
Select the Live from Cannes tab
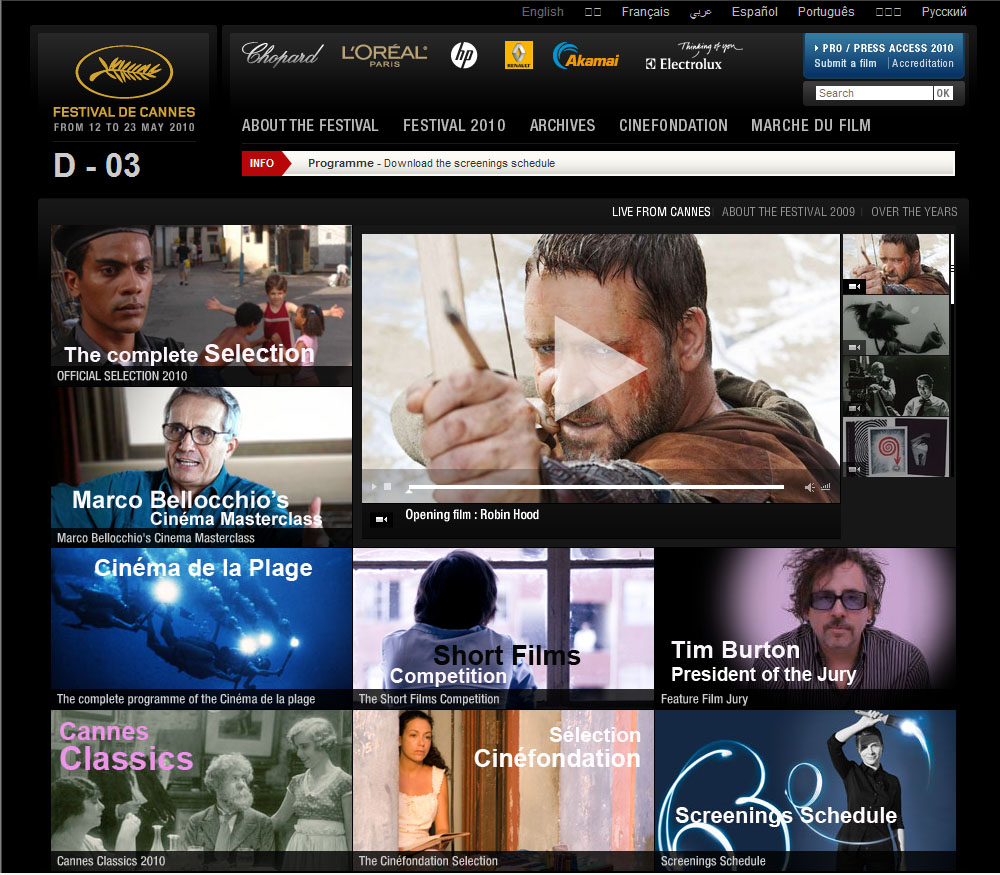[661, 212]
